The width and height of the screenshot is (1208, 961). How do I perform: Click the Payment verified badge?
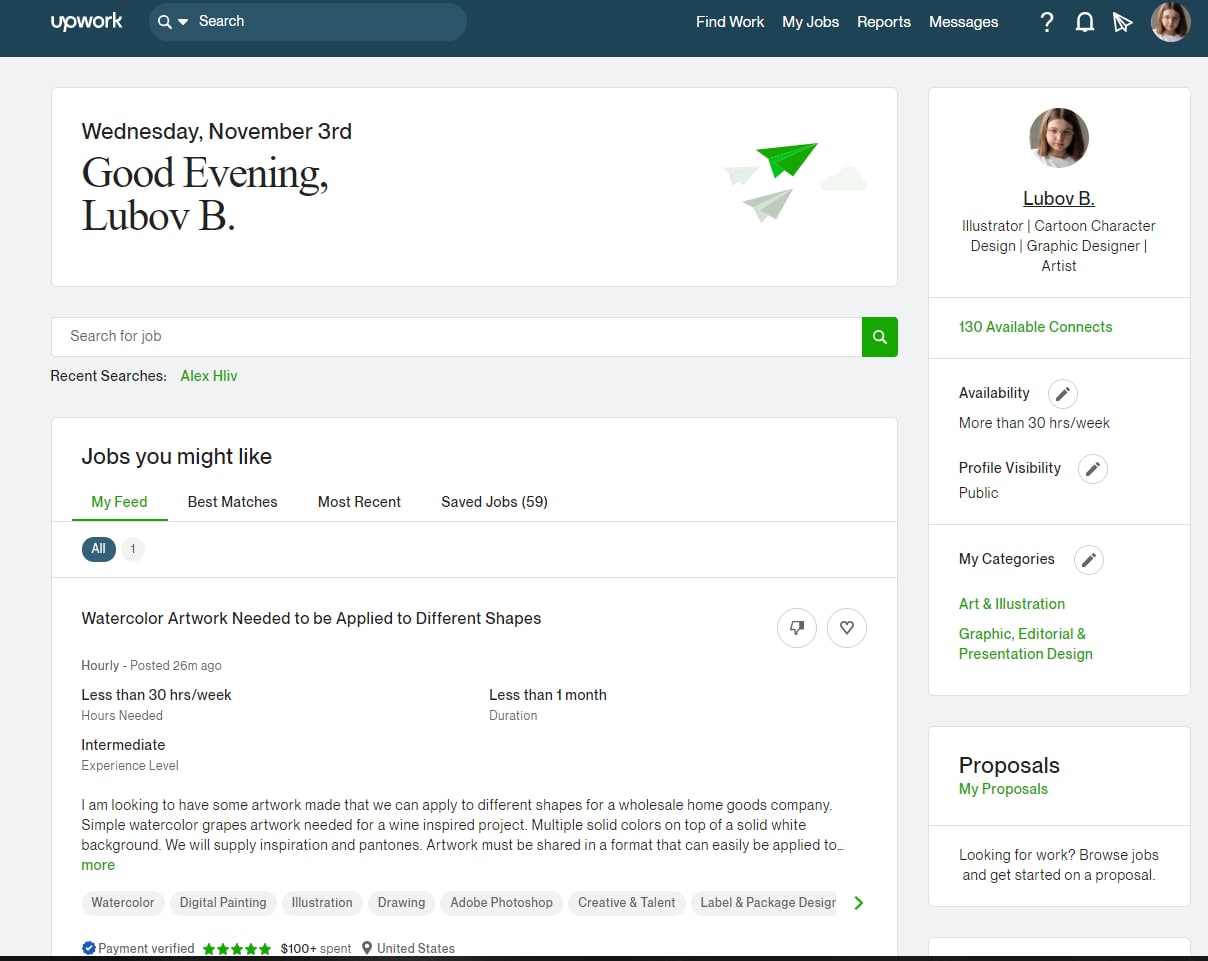click(x=138, y=948)
